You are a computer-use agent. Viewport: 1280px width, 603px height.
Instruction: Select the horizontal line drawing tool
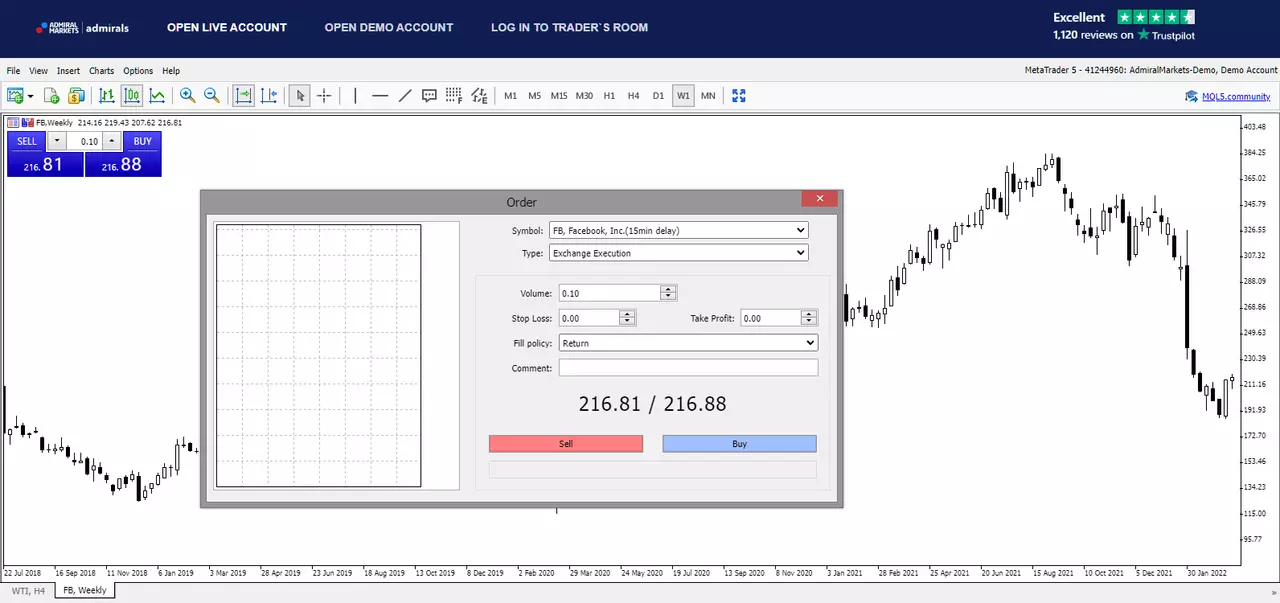pos(380,96)
